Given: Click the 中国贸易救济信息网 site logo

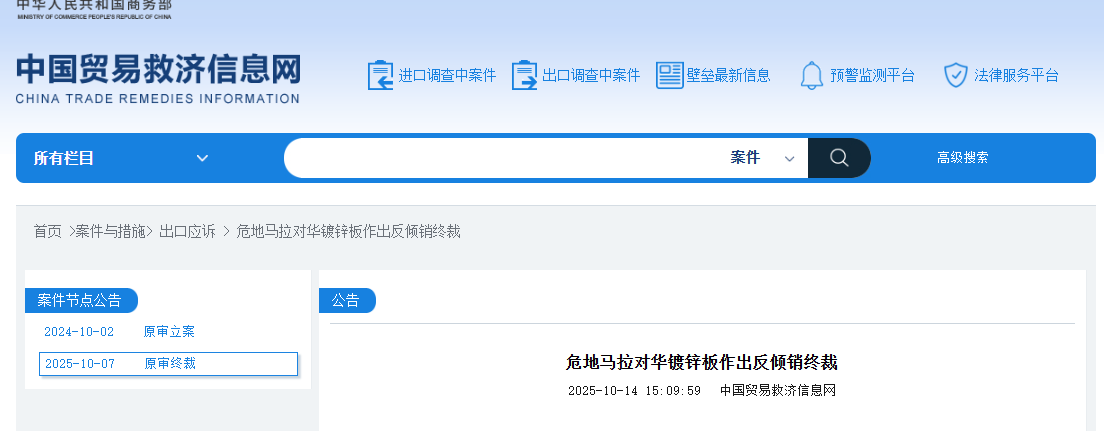Looking at the screenshot, I should 158,79.
